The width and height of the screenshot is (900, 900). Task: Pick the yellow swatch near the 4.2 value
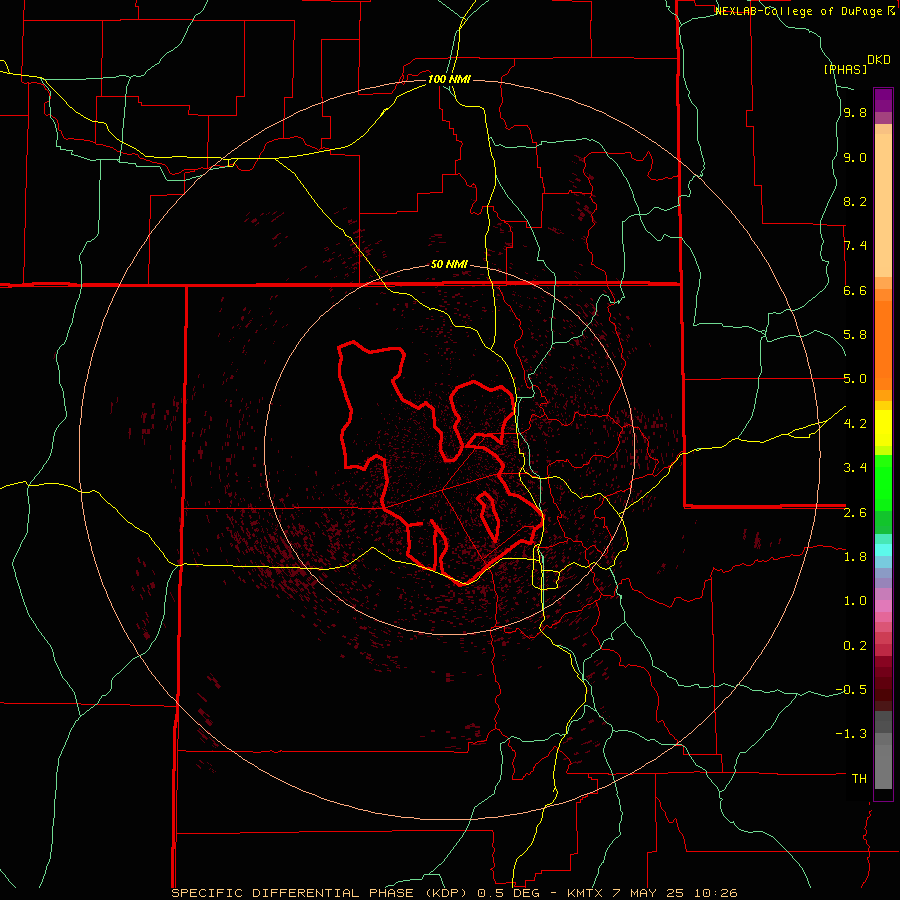point(883,428)
